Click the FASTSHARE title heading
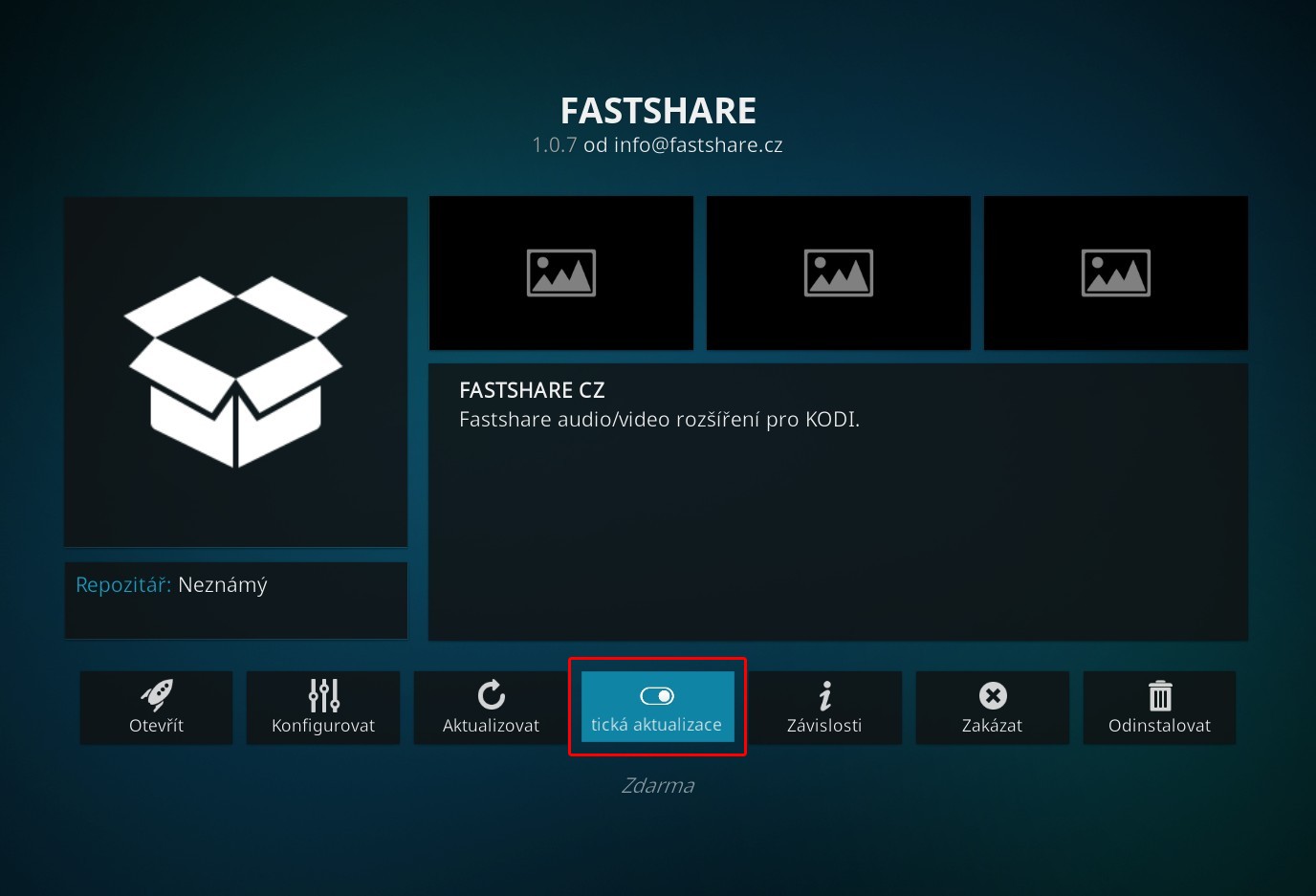The width and height of the screenshot is (1316, 896). [x=658, y=111]
